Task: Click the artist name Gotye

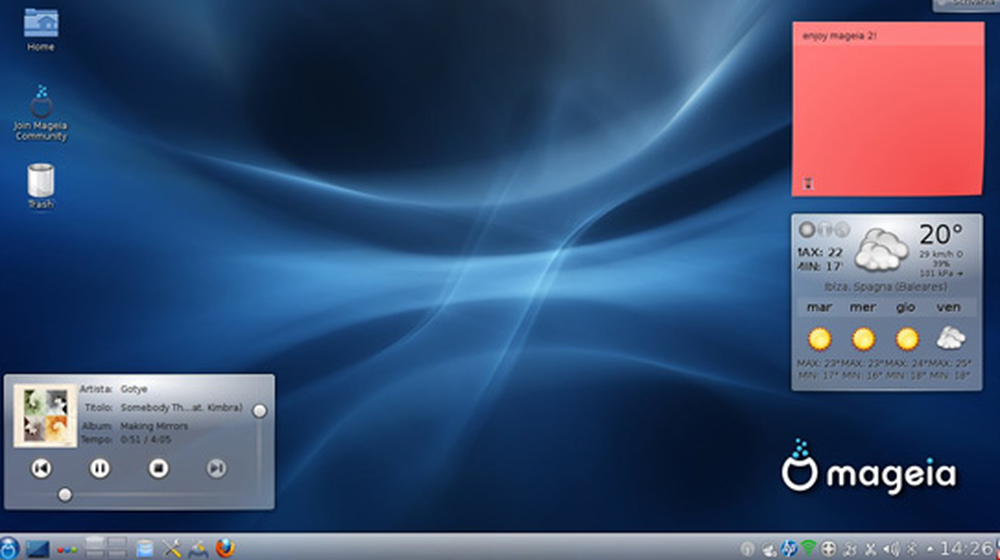Action: (x=134, y=389)
